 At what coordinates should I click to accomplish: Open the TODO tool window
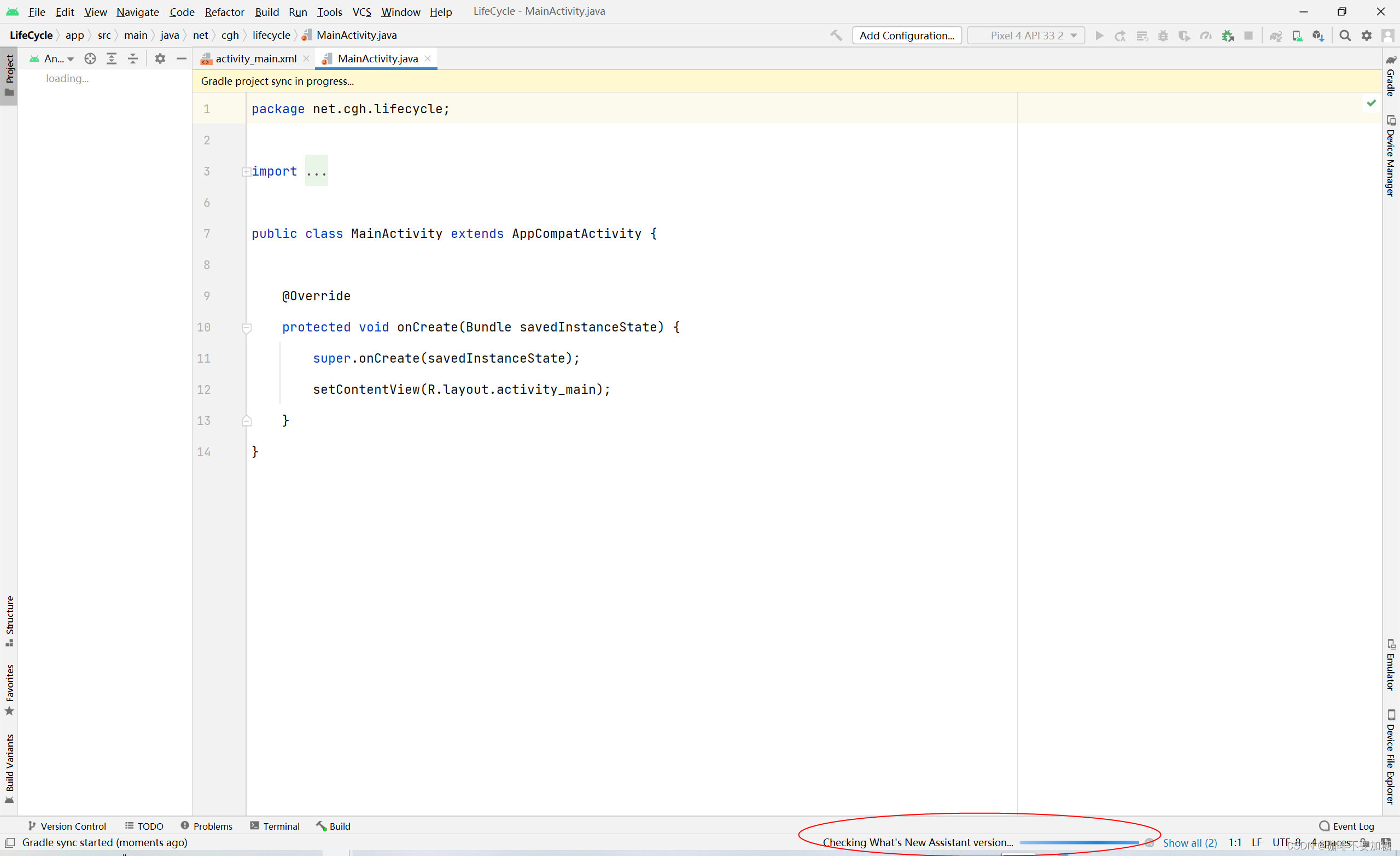point(144,826)
